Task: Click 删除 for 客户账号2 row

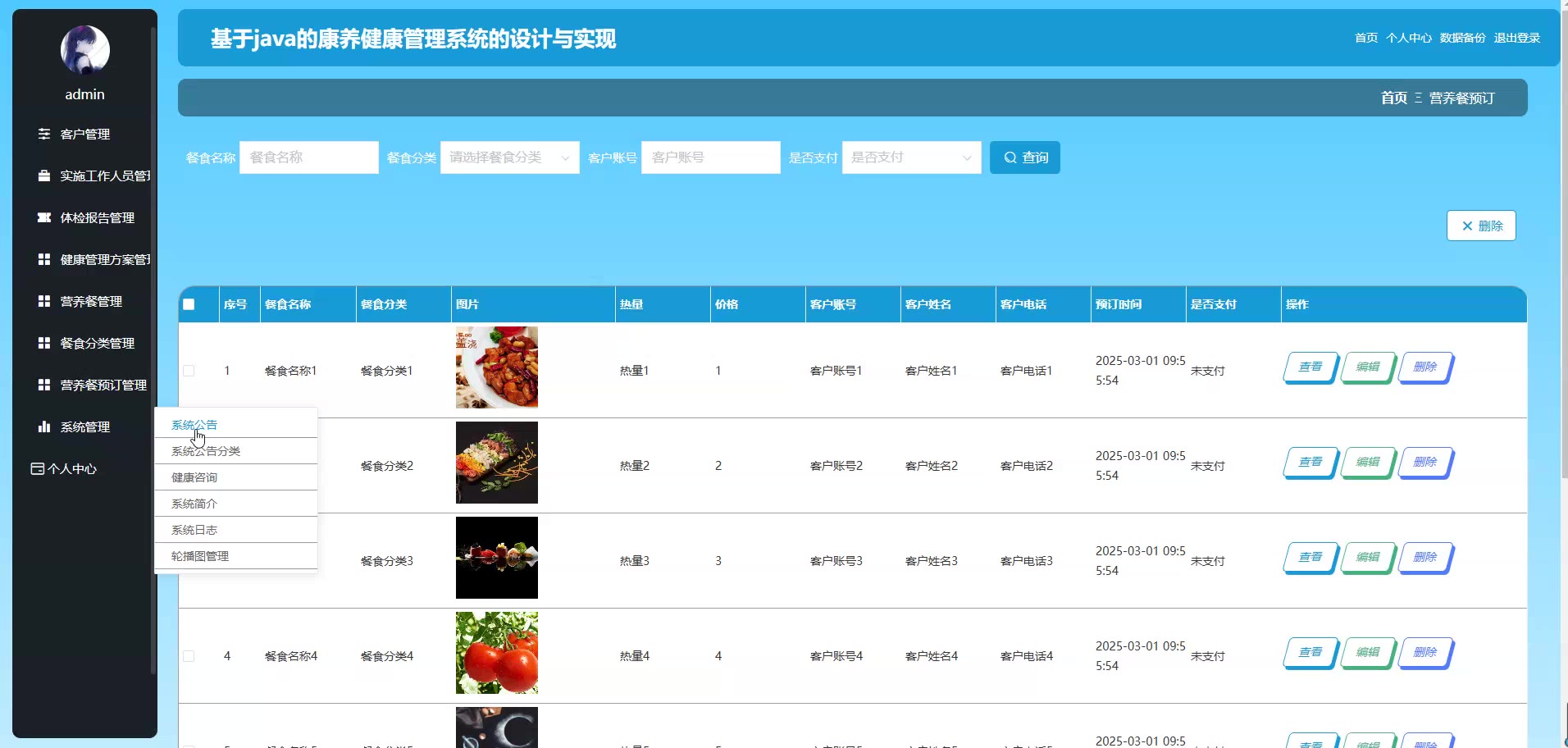Action: (x=1425, y=463)
